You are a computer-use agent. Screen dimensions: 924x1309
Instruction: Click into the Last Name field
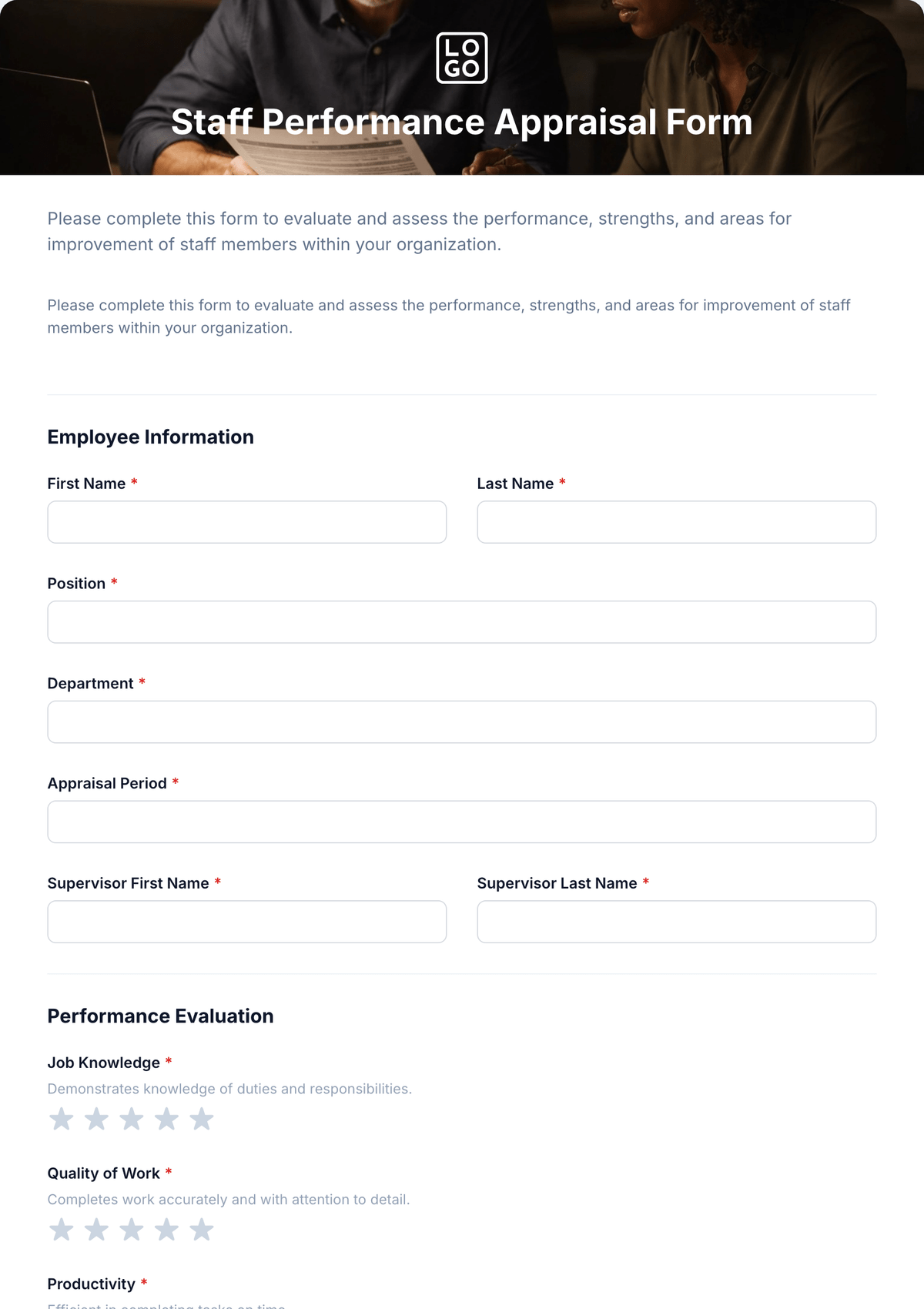[677, 522]
